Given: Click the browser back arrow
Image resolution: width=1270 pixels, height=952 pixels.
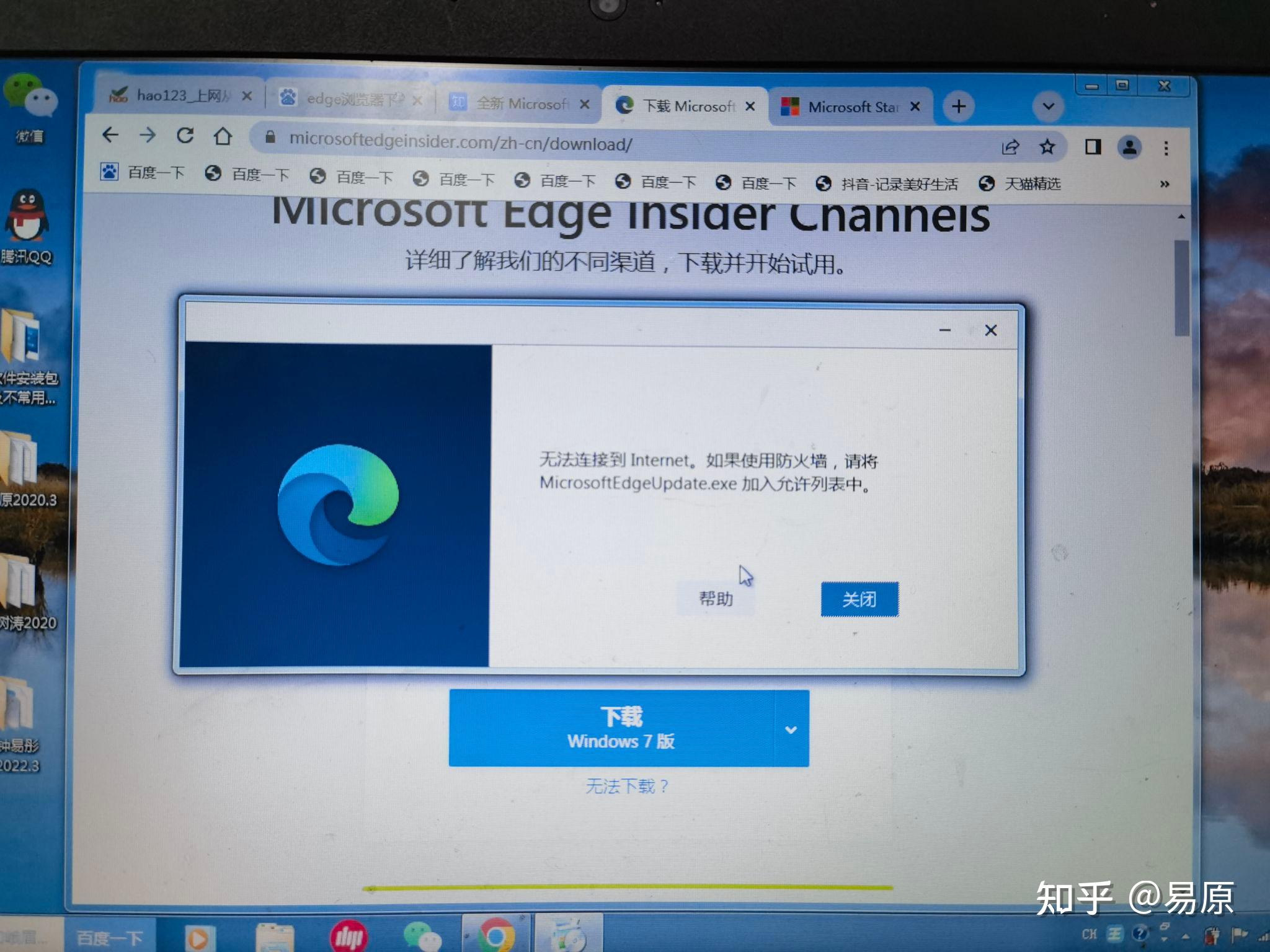Looking at the screenshot, I should [110, 135].
